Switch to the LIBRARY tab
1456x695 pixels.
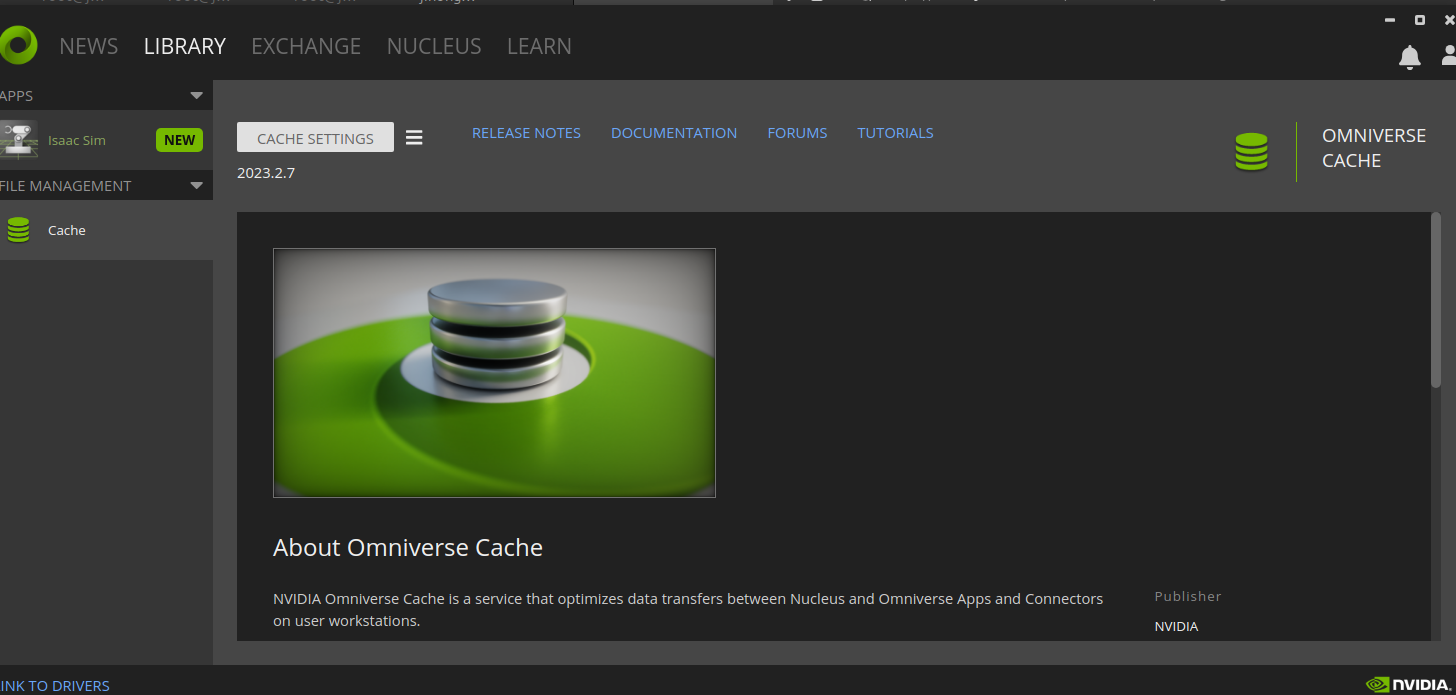tap(185, 46)
